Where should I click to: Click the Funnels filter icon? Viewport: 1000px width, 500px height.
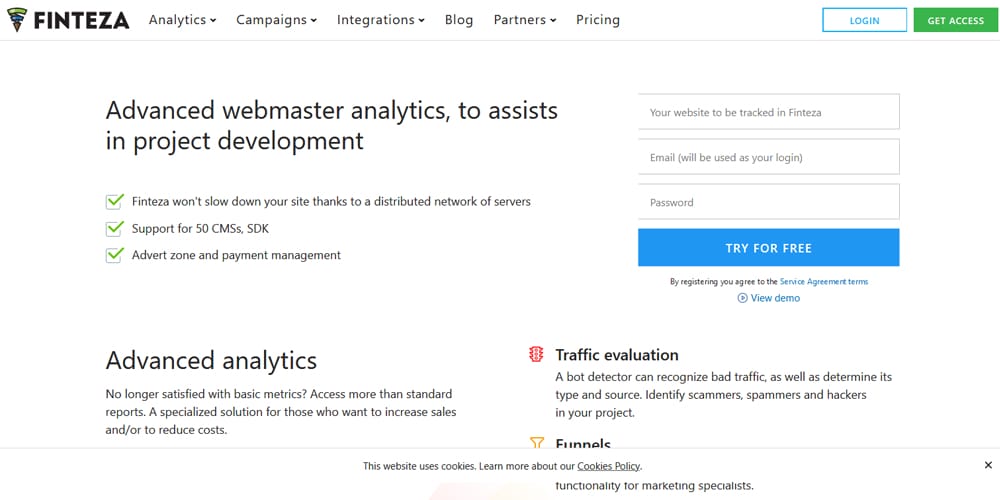point(537,443)
